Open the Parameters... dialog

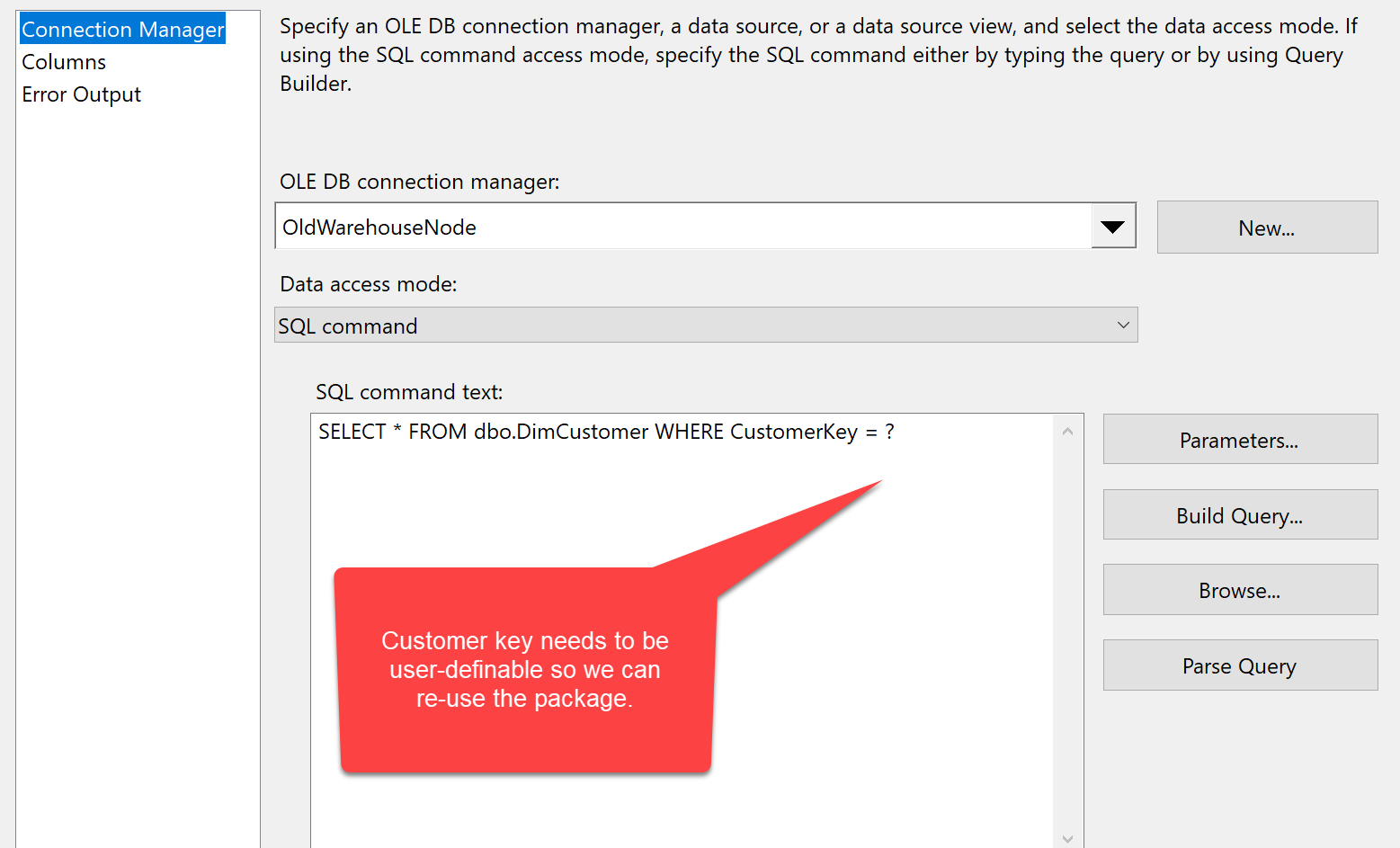[1240, 440]
